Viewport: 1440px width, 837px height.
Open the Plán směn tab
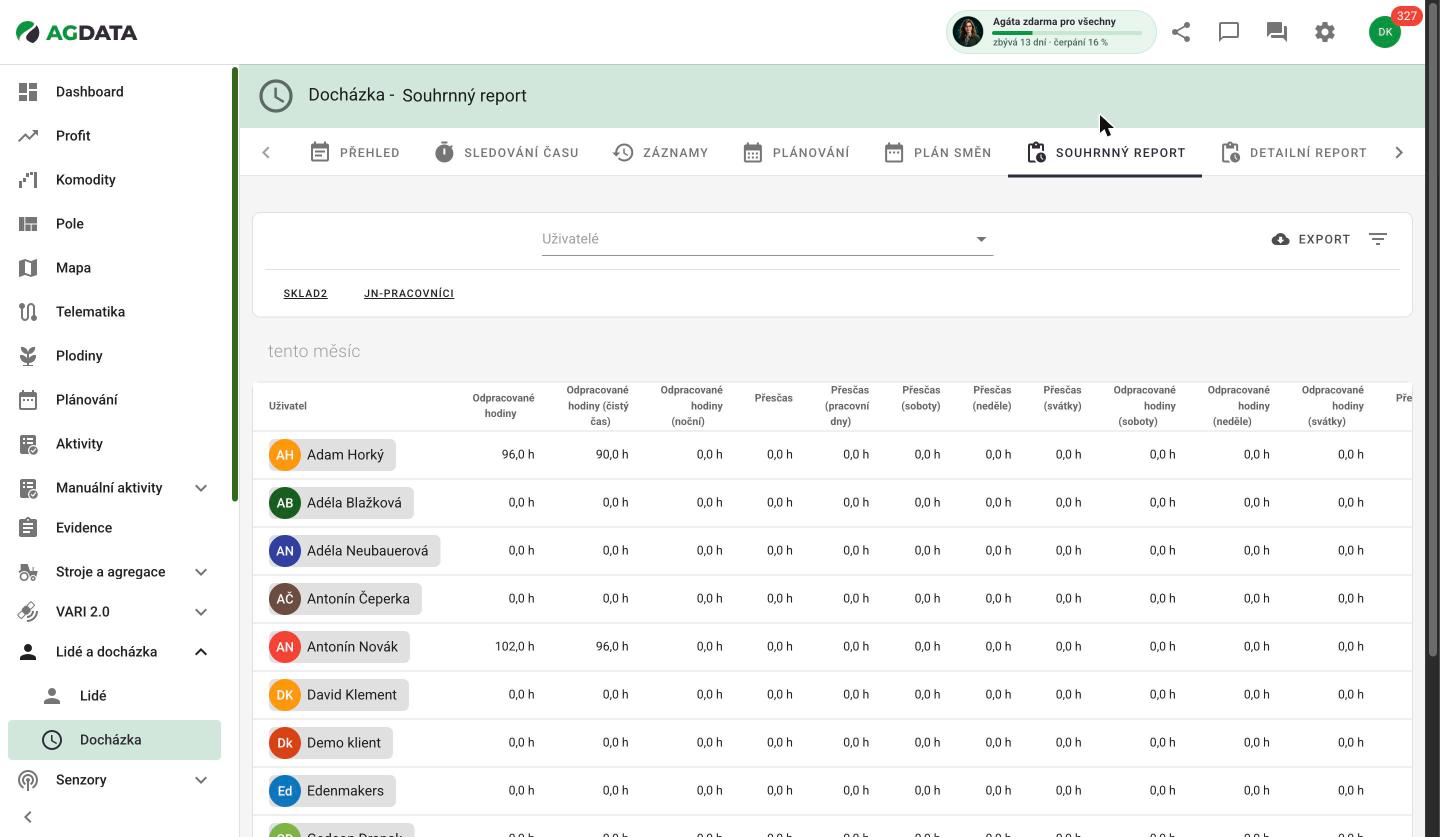coord(938,153)
